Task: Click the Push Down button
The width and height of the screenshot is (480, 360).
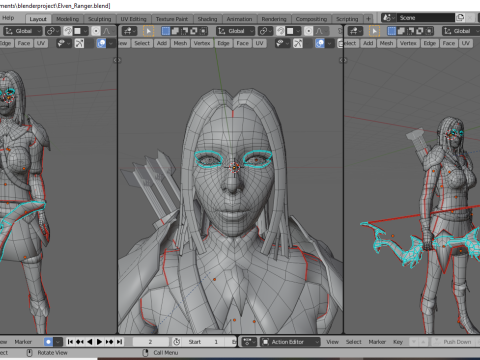Action: pos(454,342)
